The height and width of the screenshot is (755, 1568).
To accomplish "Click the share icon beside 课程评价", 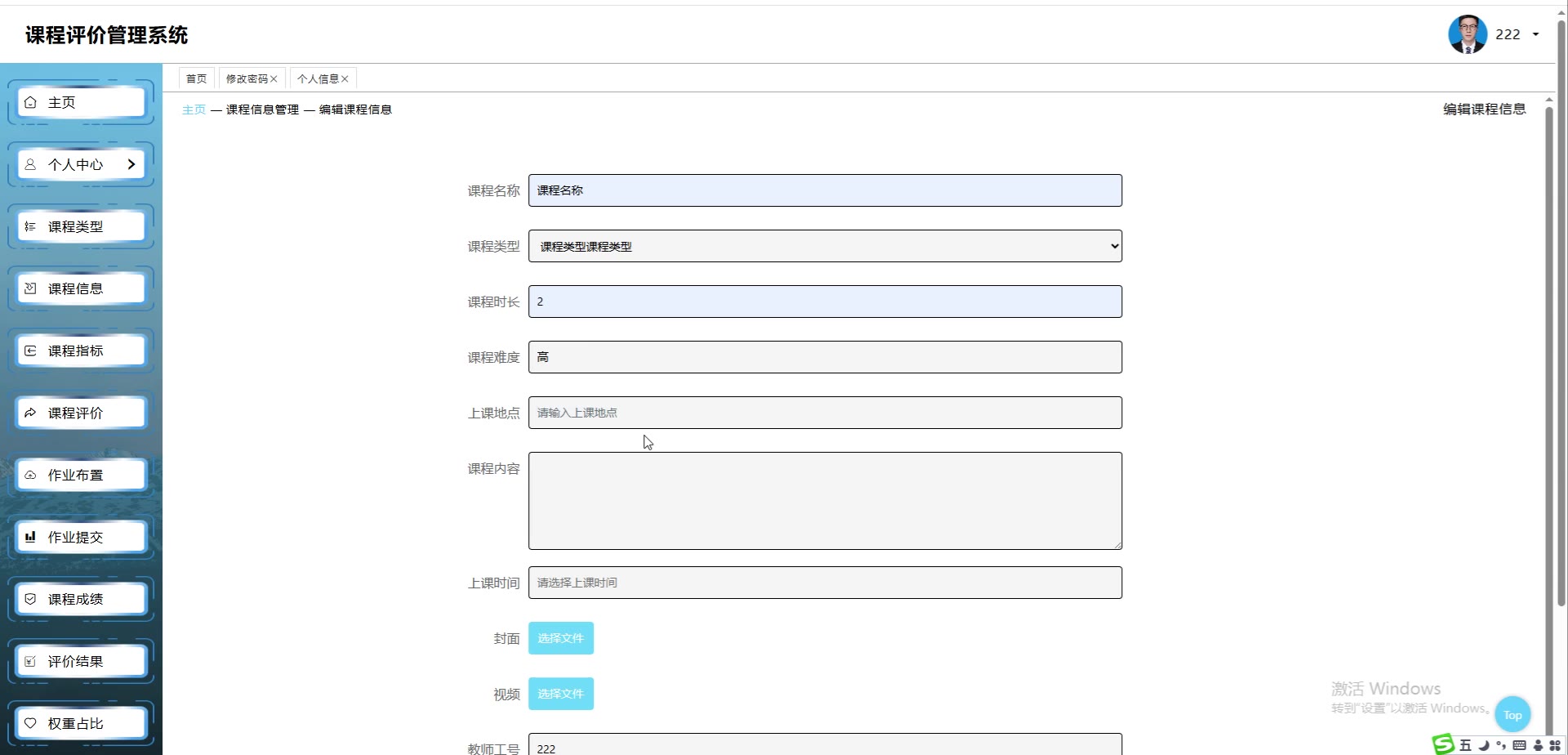I will click(30, 413).
